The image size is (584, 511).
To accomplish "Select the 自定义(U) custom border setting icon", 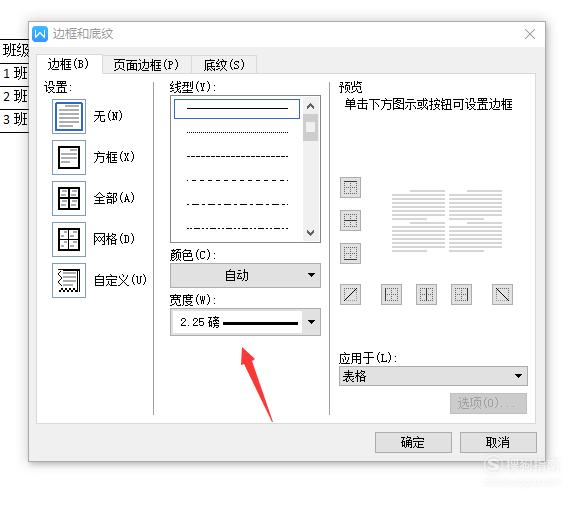I will click(69, 280).
